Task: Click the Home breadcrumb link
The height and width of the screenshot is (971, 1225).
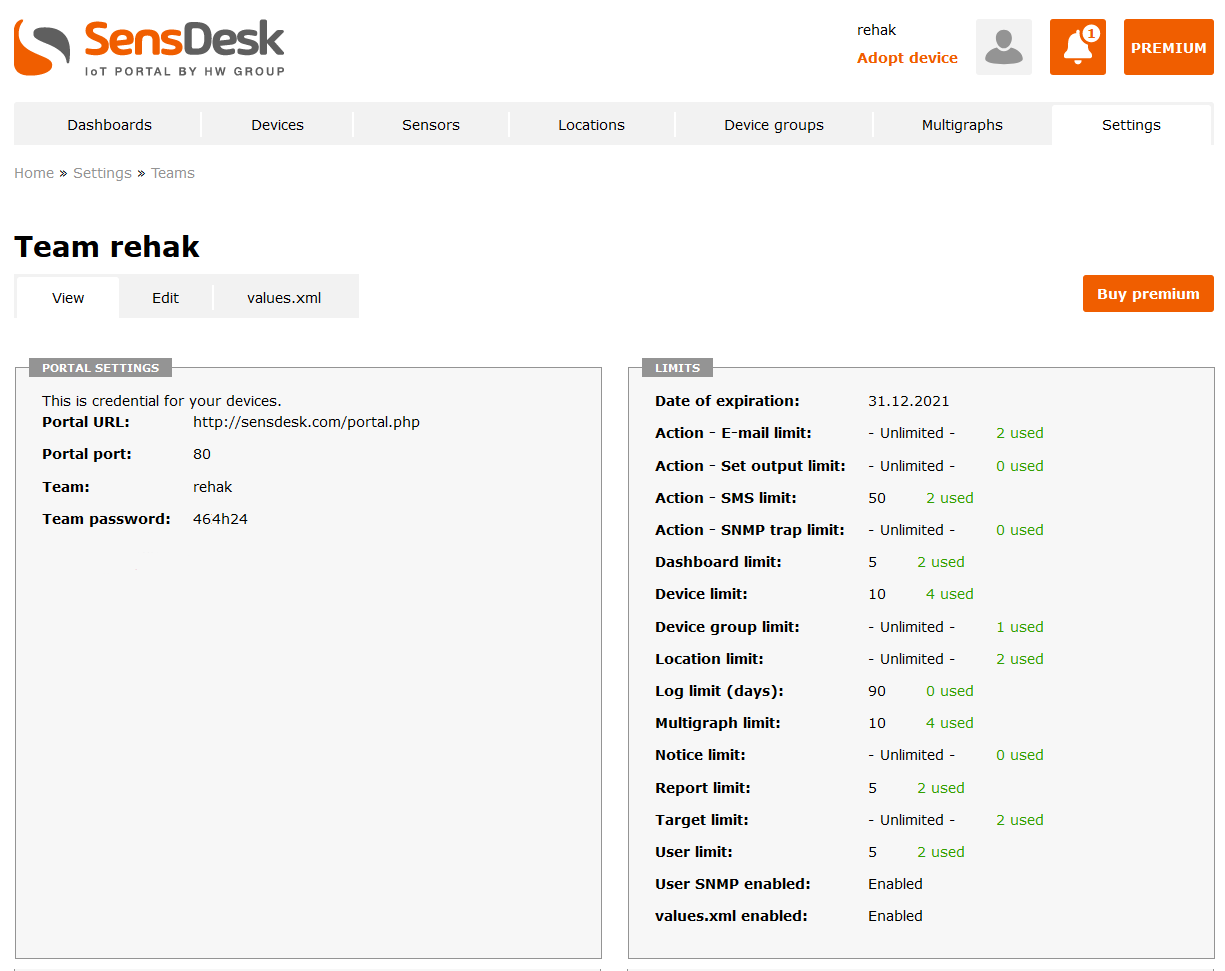Action: click(x=34, y=173)
